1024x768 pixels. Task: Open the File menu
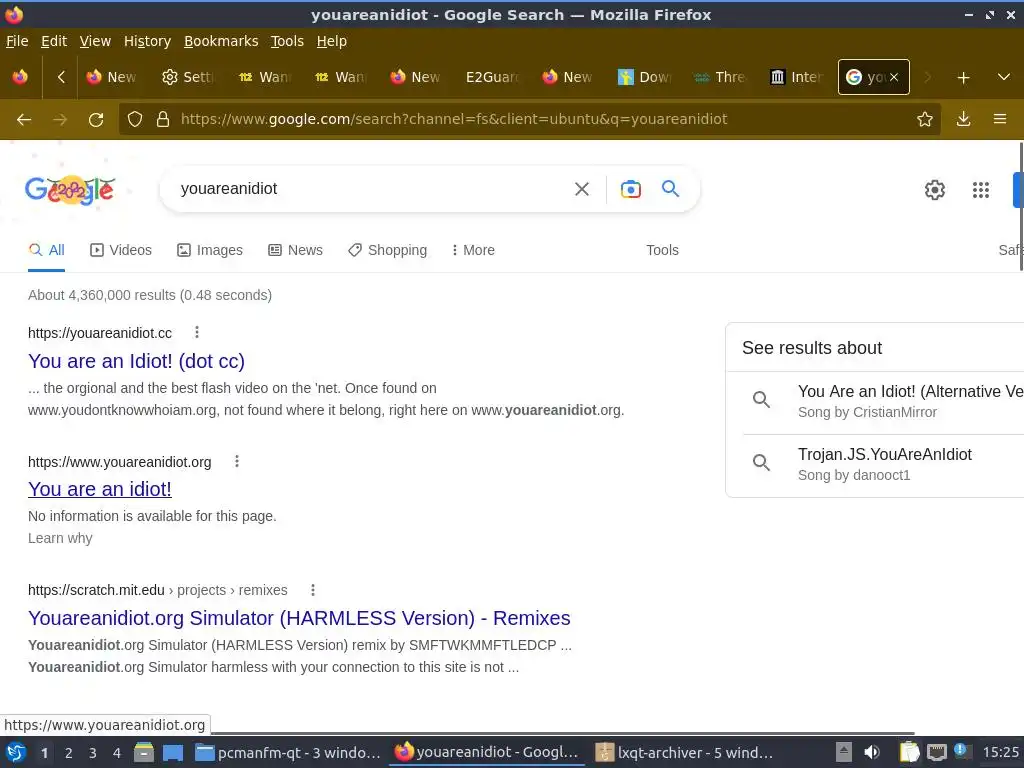17,41
